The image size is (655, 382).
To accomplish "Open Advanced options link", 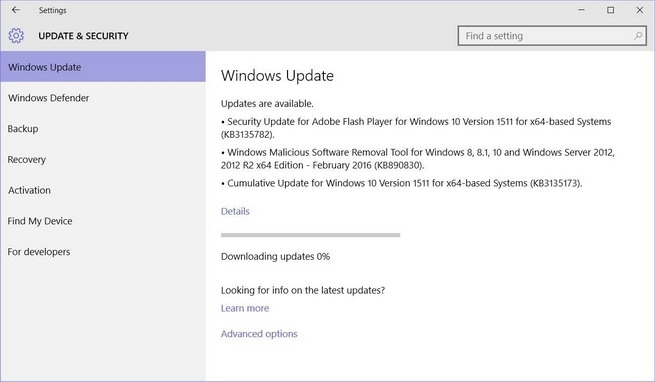I will coord(259,334).
